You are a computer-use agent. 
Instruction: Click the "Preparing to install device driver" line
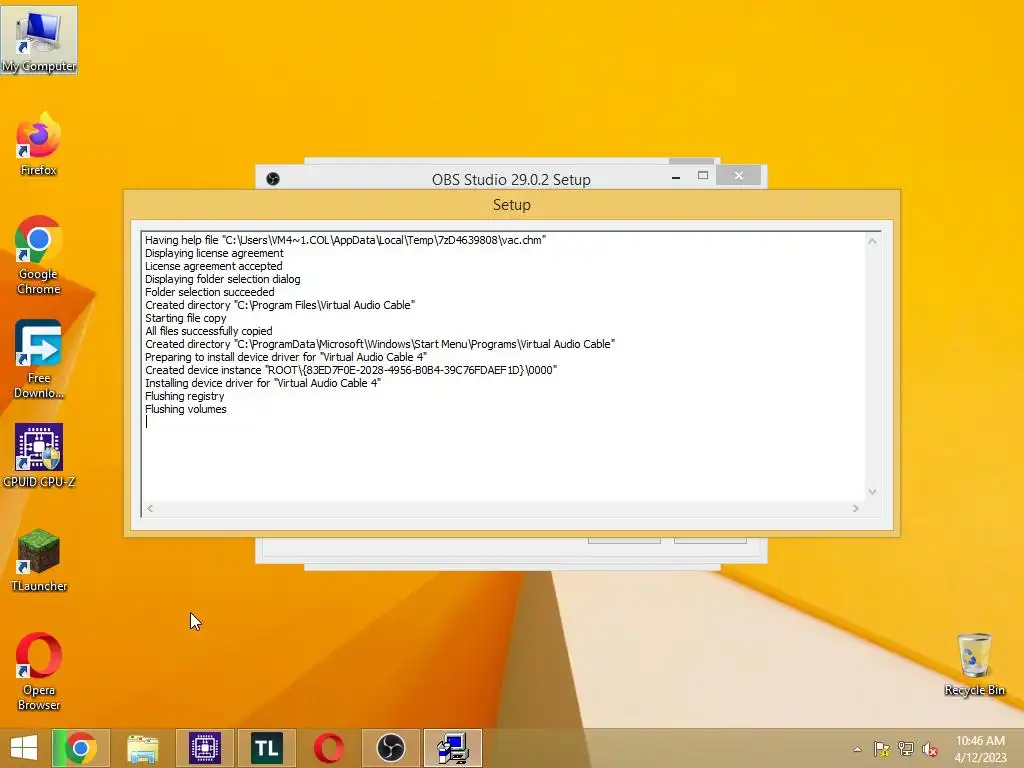(x=285, y=357)
